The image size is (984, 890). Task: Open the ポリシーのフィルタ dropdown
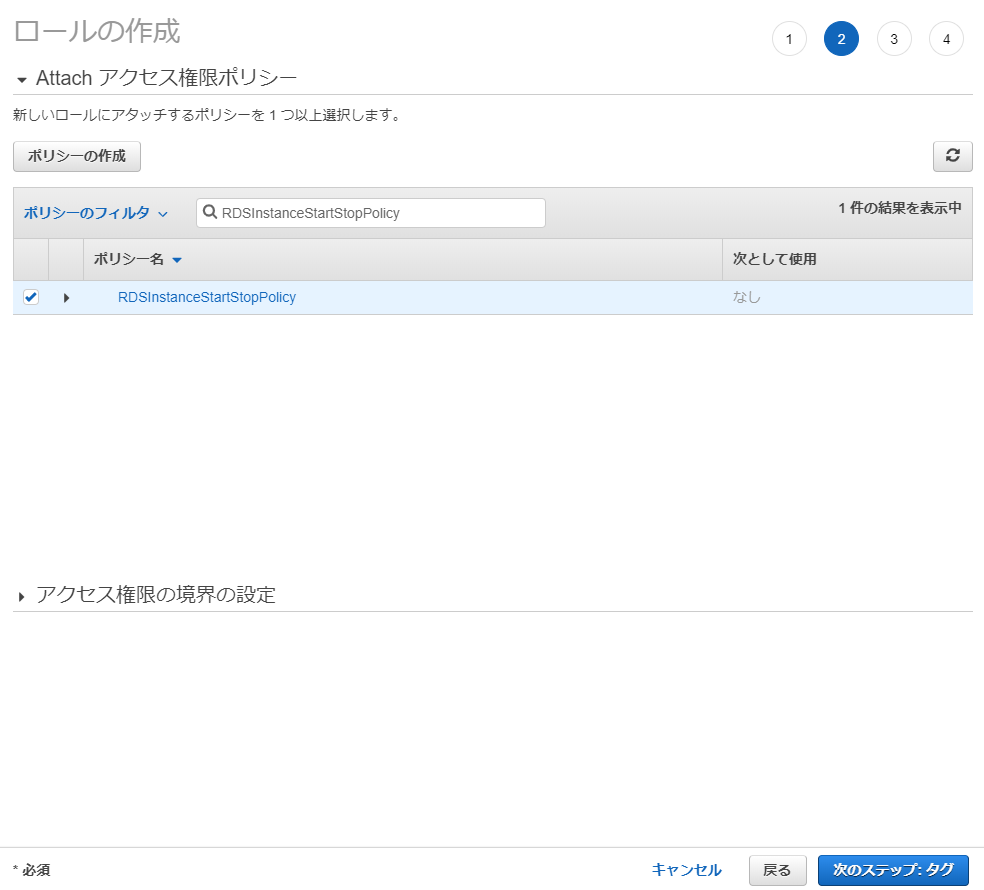[96, 213]
